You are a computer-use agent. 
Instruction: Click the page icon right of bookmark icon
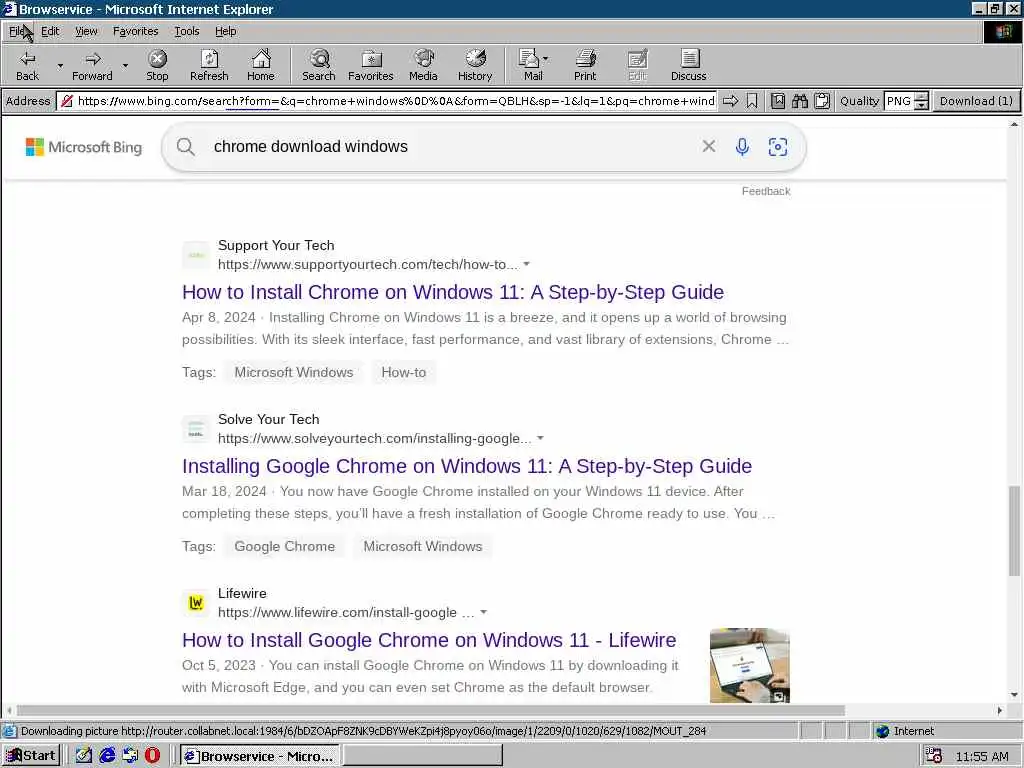tap(778, 101)
